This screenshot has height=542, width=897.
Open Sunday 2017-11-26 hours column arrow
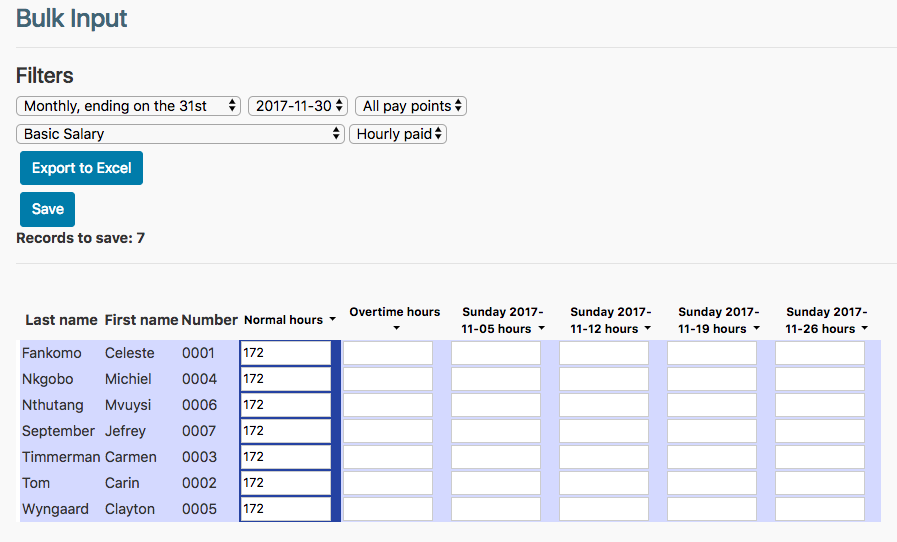[x=864, y=329]
